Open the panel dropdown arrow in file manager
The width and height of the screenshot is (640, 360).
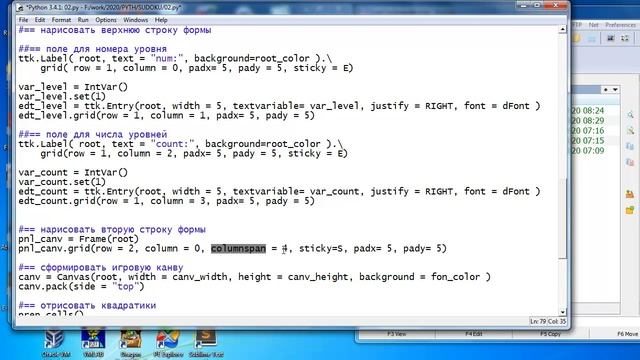(x=615, y=89)
